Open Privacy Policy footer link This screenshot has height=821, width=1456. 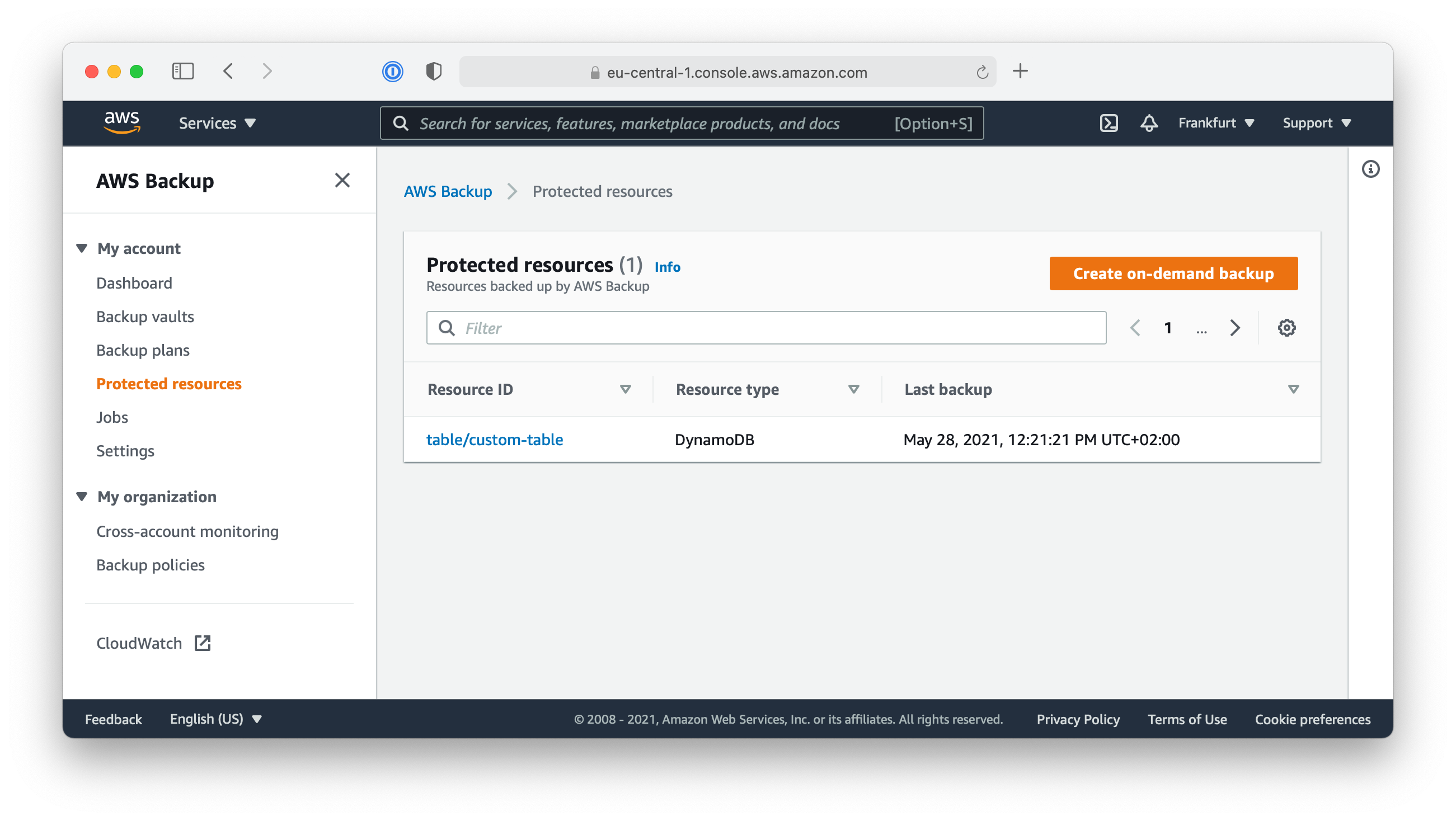click(x=1077, y=719)
